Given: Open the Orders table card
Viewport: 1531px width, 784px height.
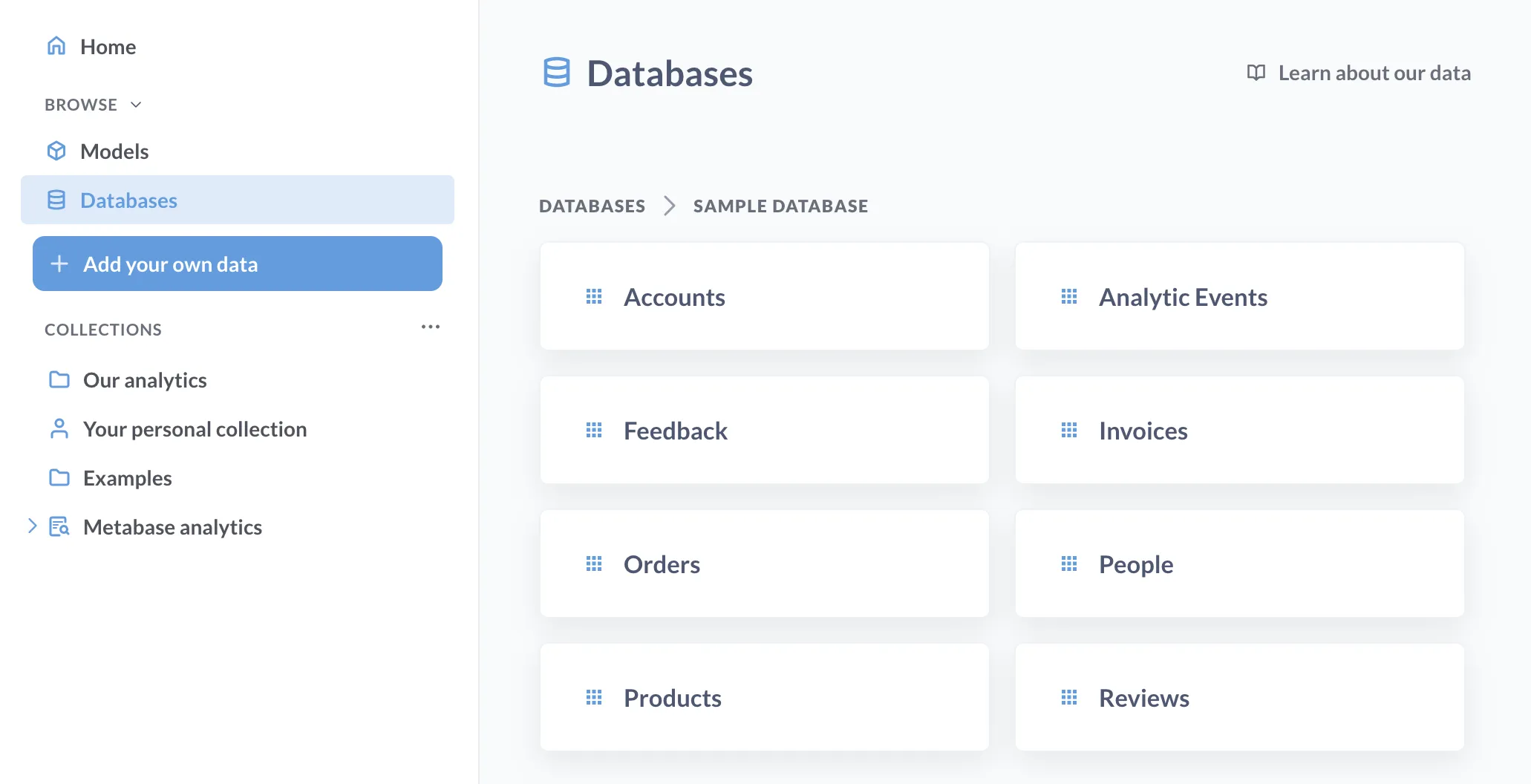Looking at the screenshot, I should (764, 563).
